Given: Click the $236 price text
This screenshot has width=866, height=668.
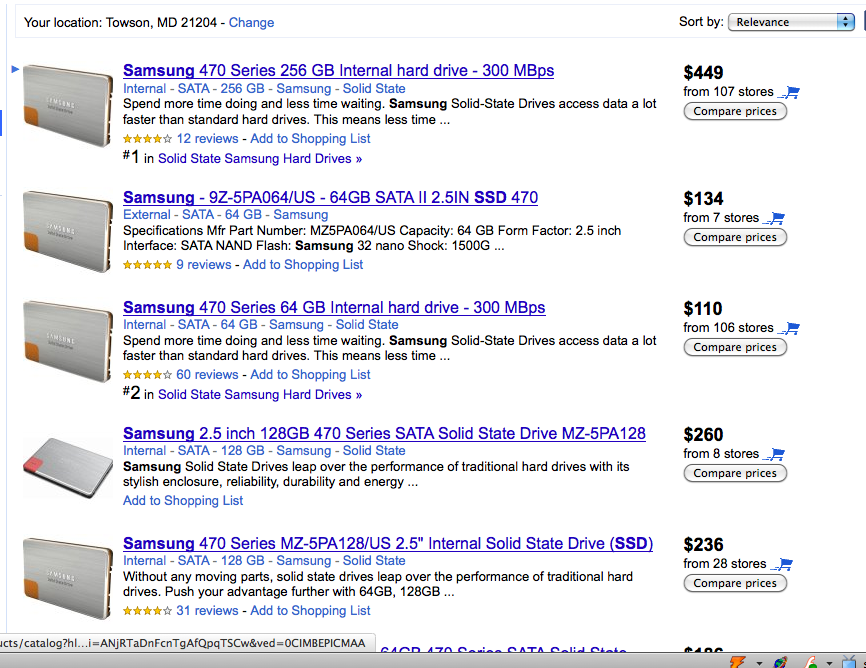Looking at the screenshot, I should 703,545.
